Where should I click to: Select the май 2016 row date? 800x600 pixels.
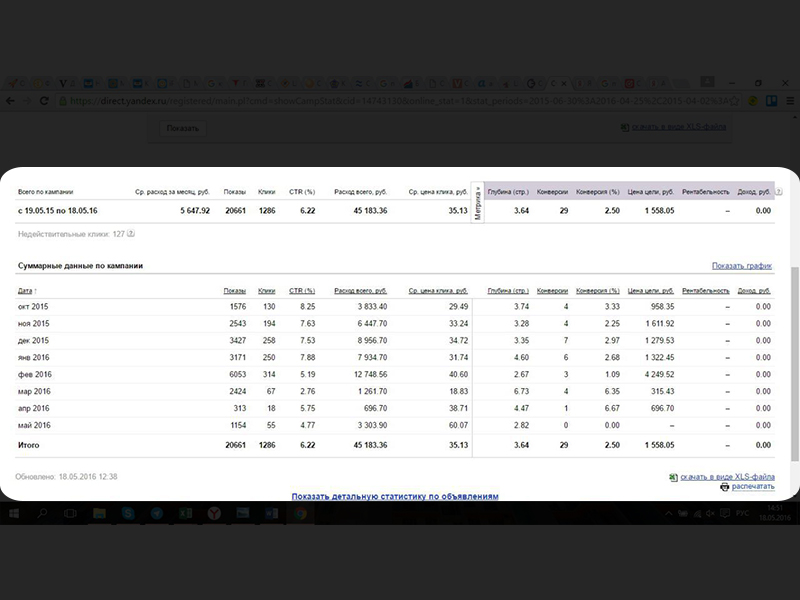[x=34, y=425]
